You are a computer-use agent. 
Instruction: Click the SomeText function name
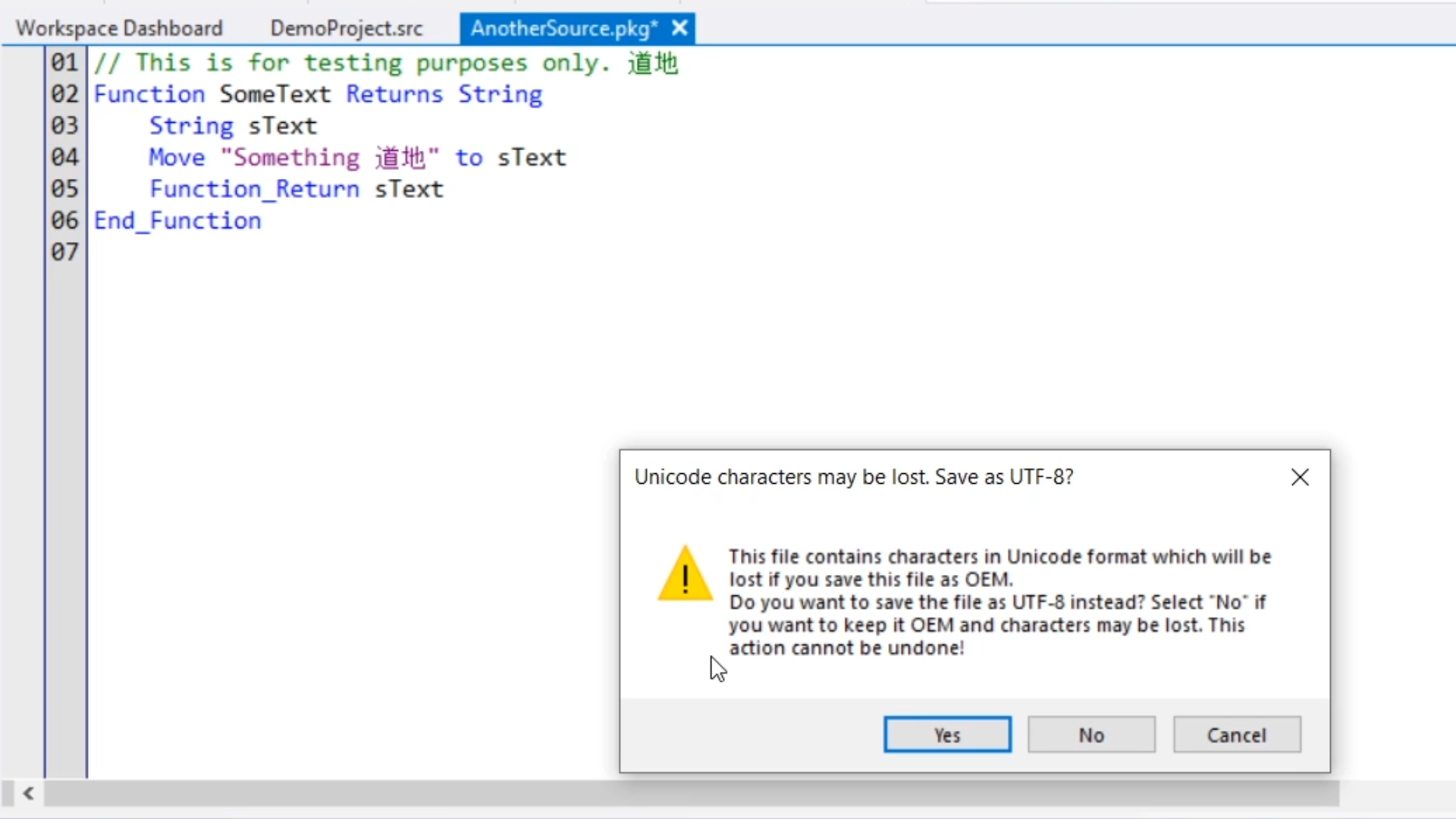point(275,94)
